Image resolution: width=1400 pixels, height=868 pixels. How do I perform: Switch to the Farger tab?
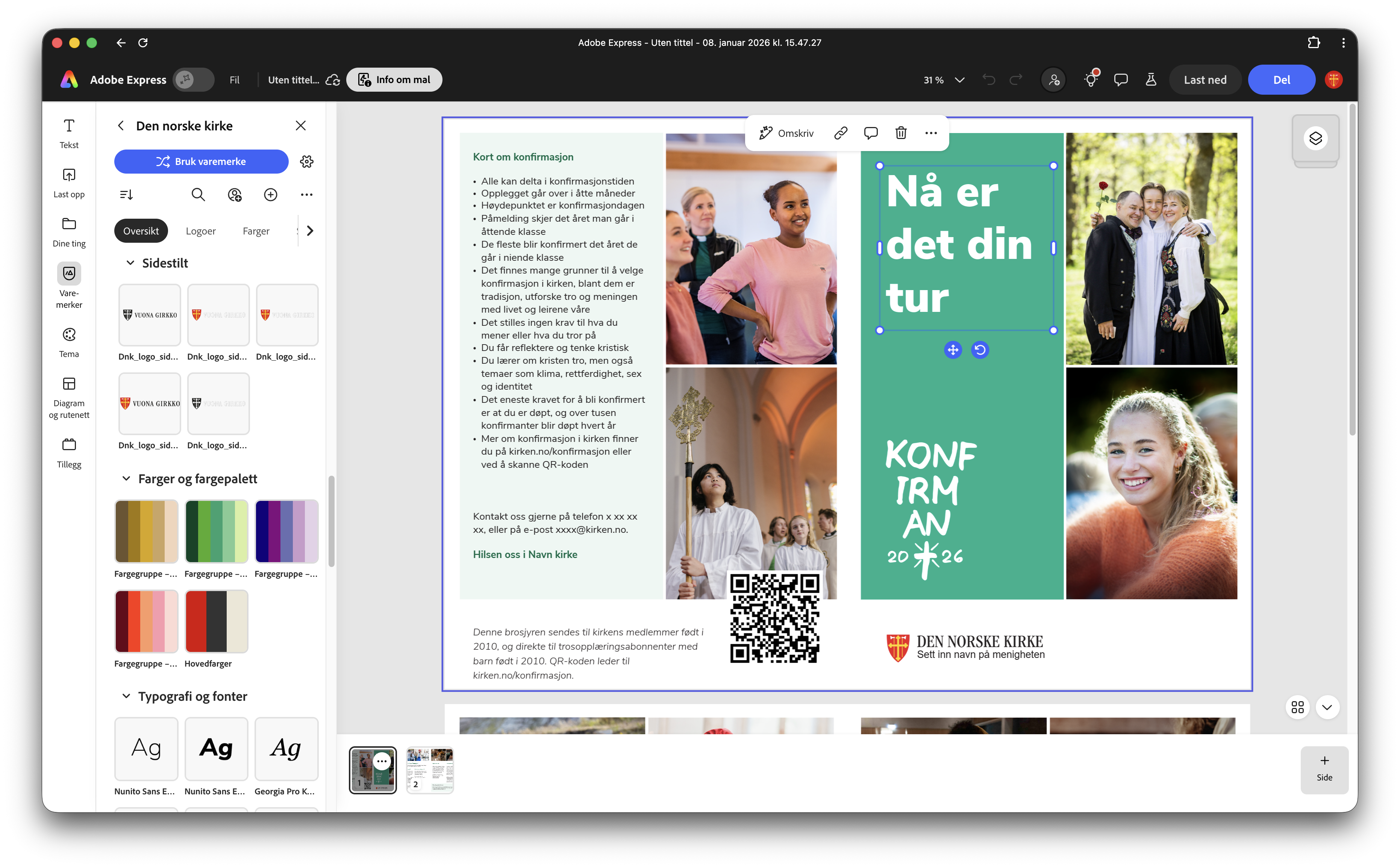[256, 231]
